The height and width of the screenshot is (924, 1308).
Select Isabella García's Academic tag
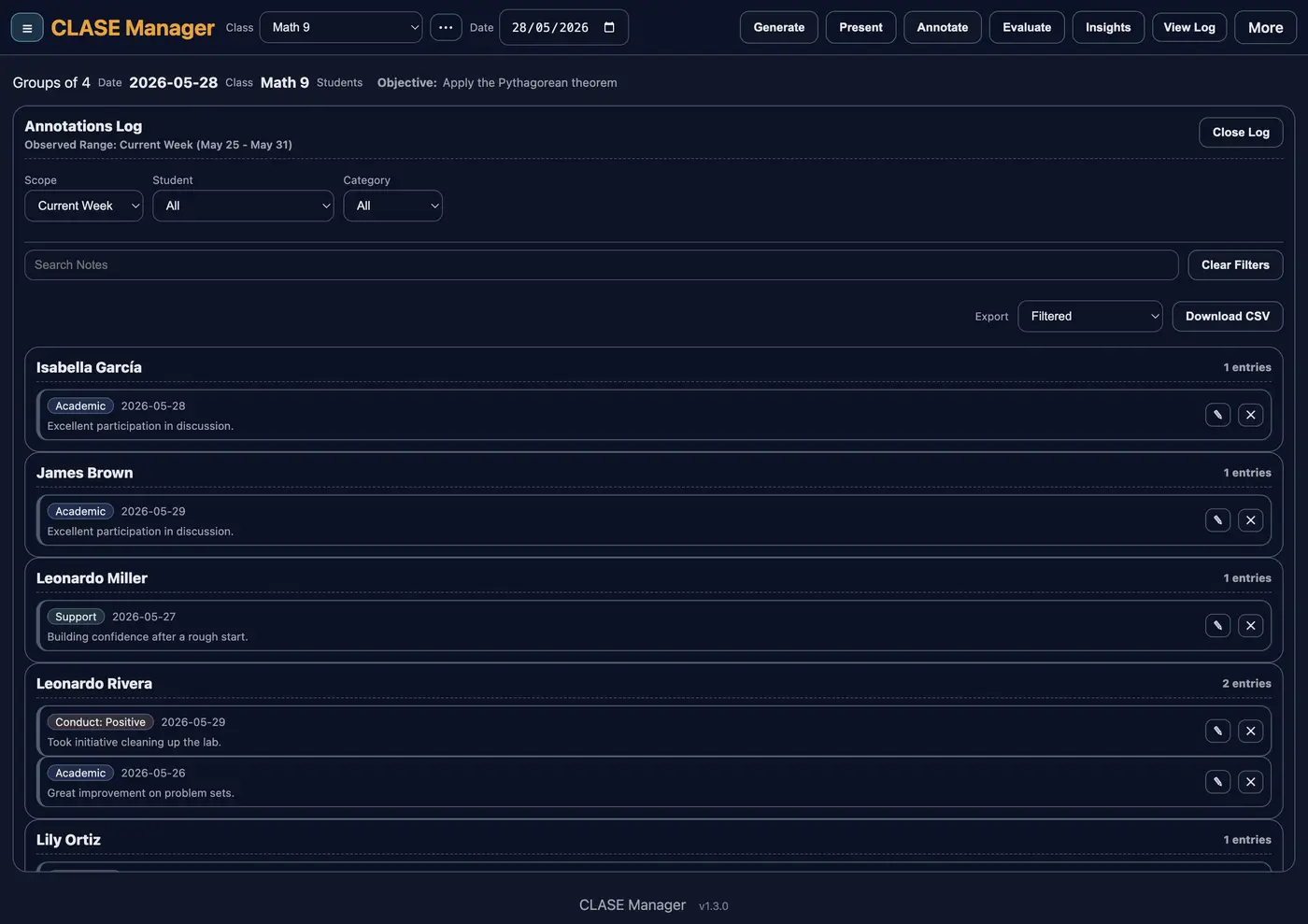coord(80,405)
